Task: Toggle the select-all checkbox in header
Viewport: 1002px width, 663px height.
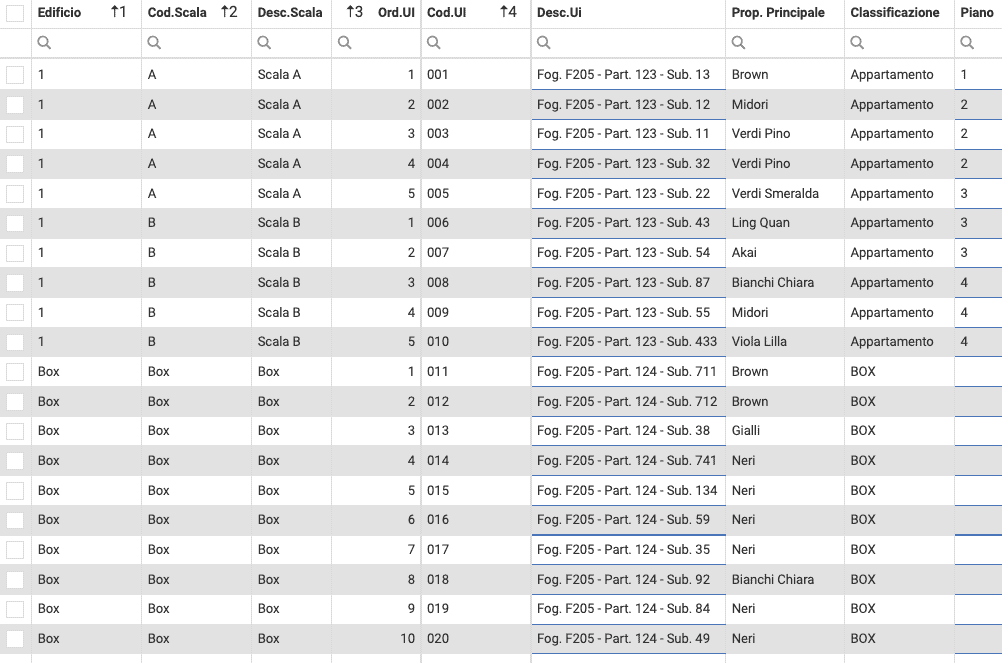Action: [15, 13]
